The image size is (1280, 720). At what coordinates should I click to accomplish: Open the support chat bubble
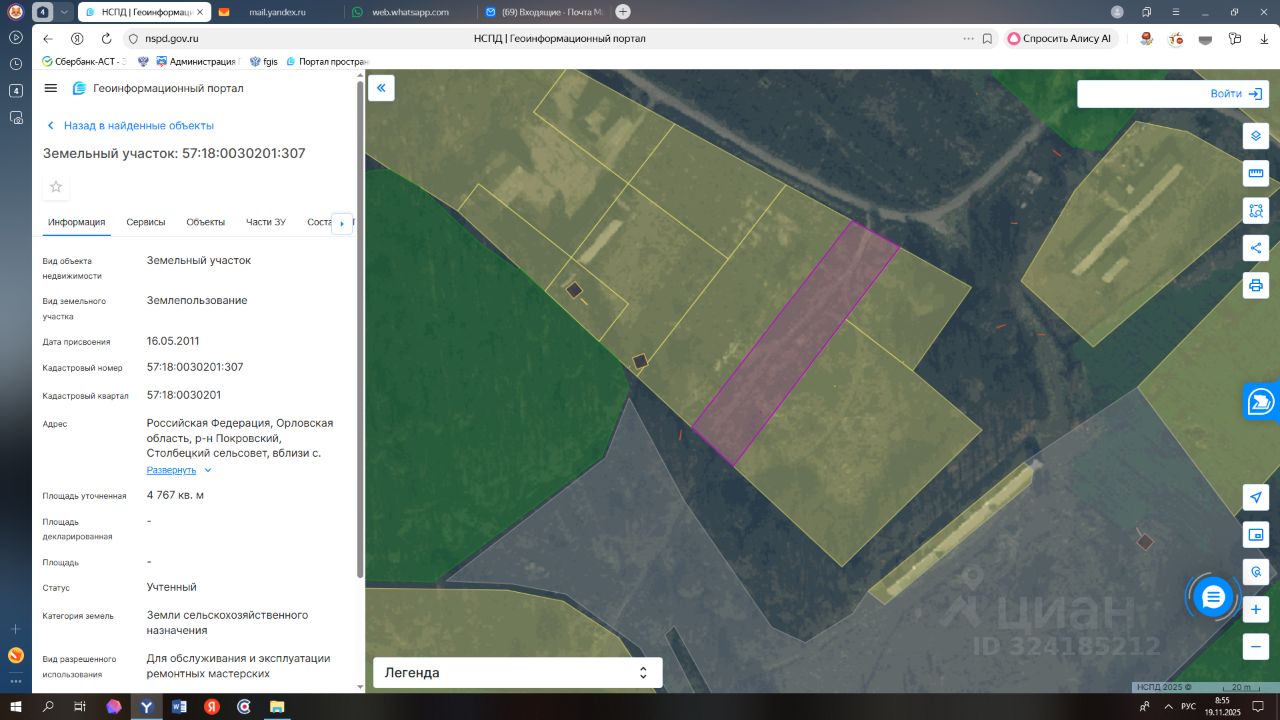click(x=1213, y=597)
